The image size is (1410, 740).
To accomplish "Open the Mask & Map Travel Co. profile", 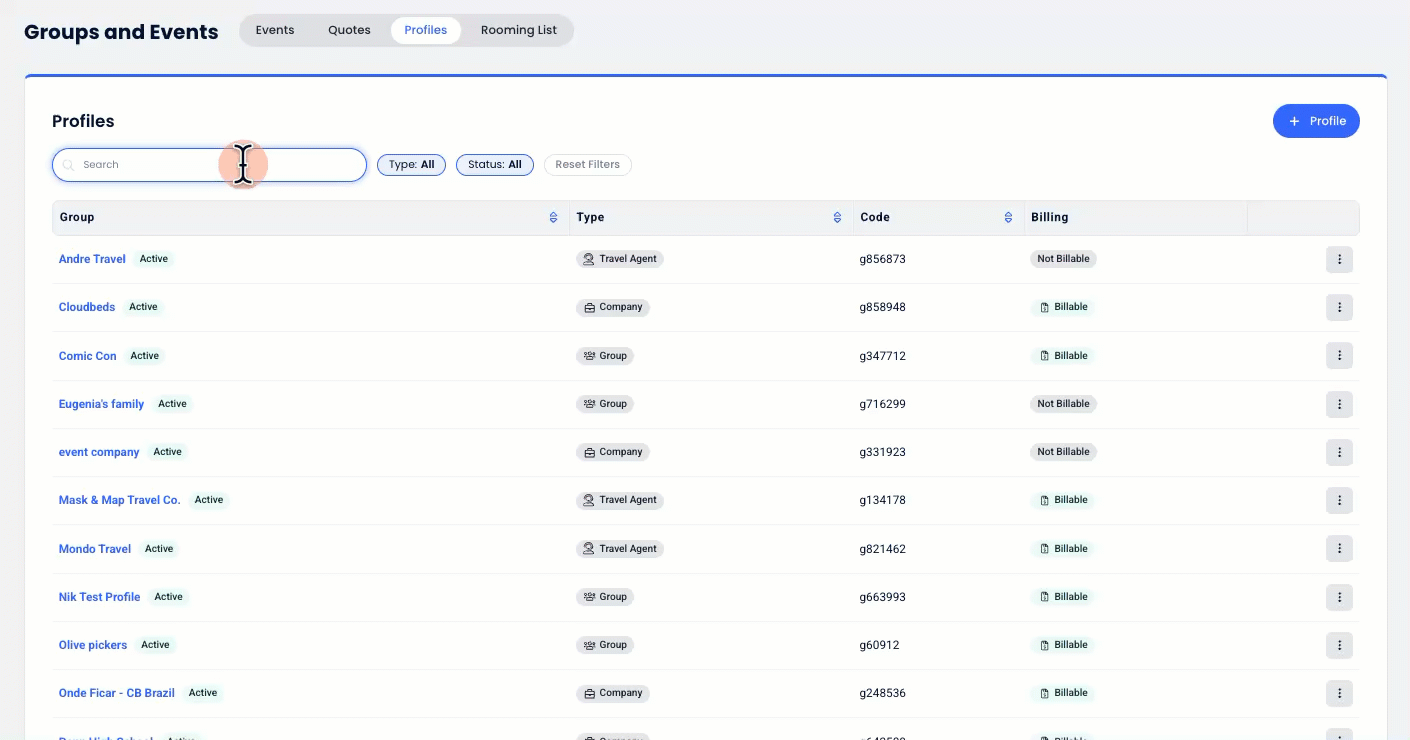I will coord(119,500).
